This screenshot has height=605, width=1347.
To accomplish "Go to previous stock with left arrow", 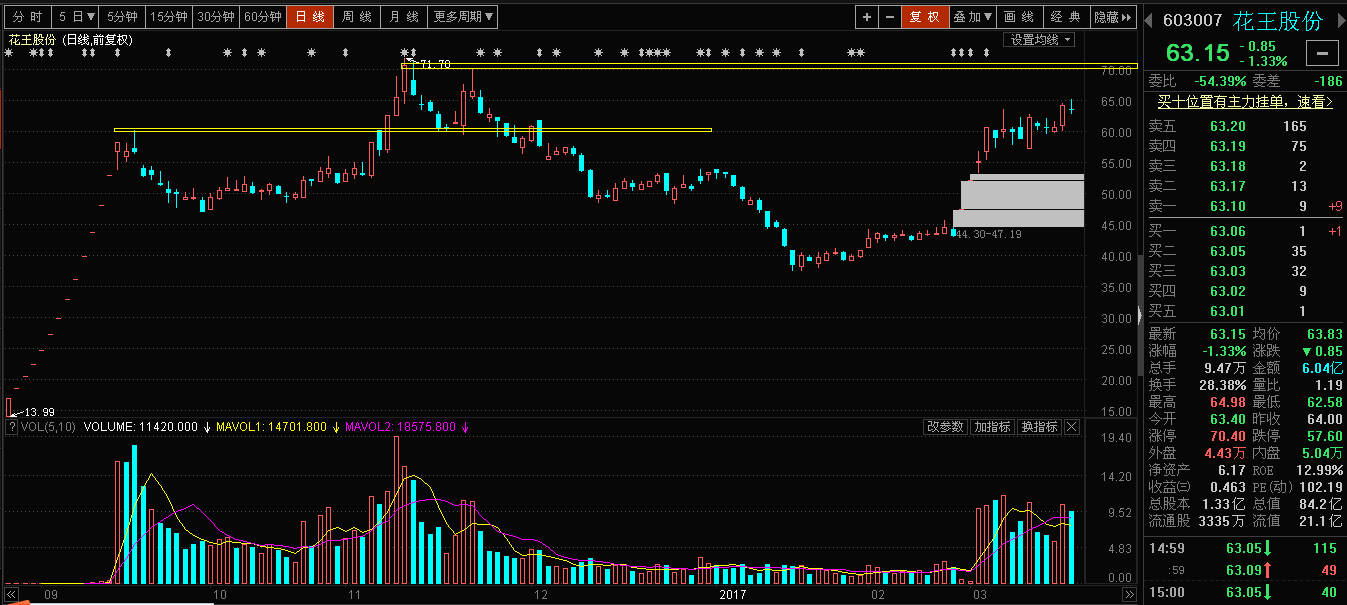I will point(1148,21).
